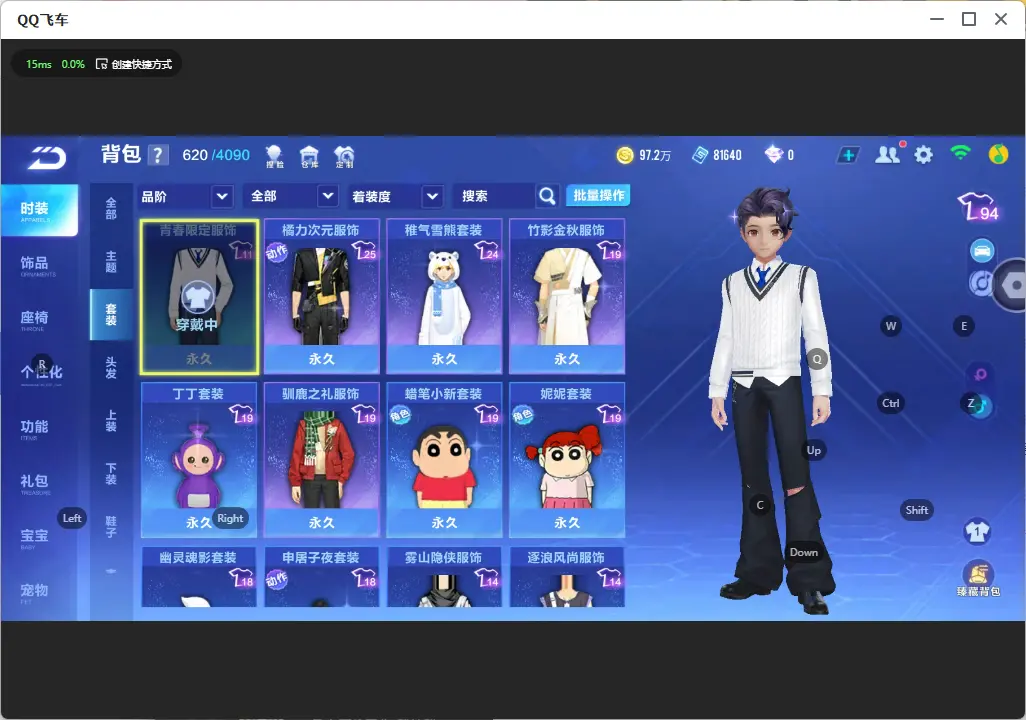Click the numbered shirt preset icon

977,531
